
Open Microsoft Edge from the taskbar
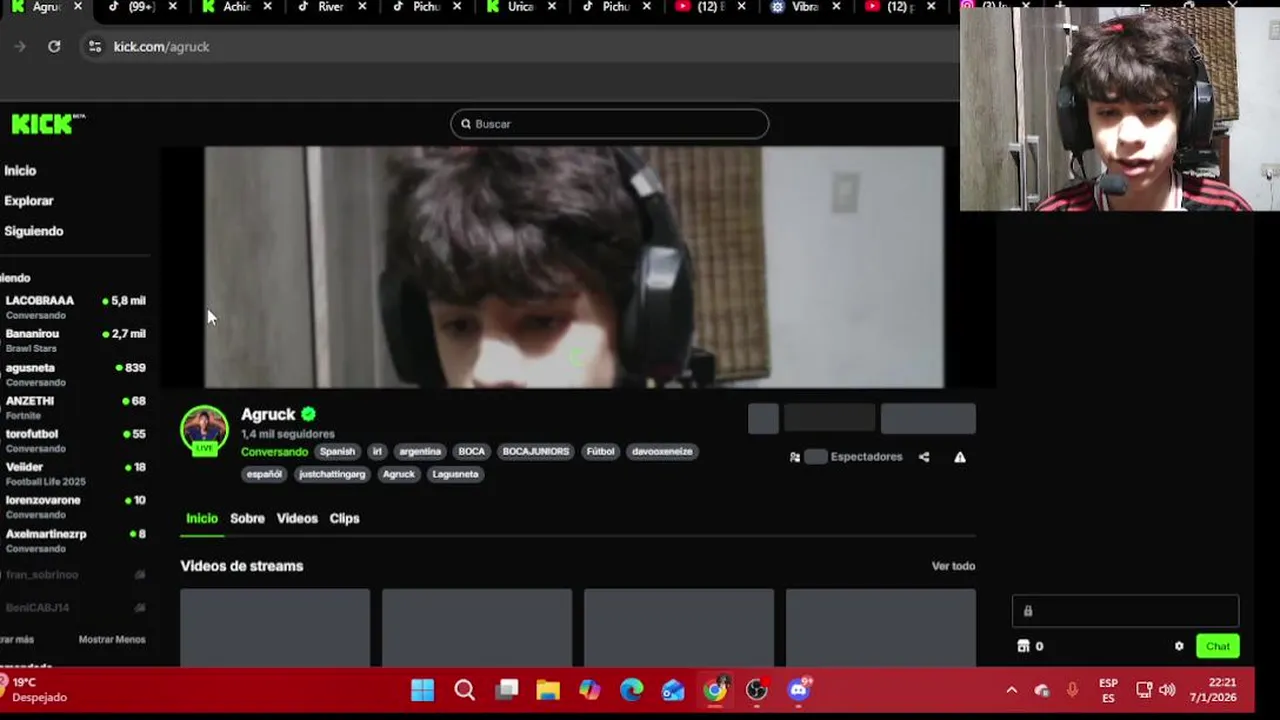pos(632,690)
